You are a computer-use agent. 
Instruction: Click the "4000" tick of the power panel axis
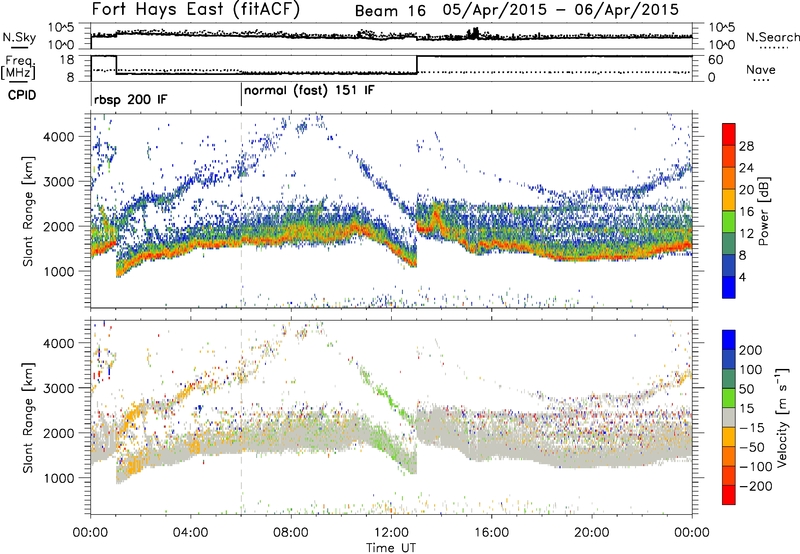point(58,137)
